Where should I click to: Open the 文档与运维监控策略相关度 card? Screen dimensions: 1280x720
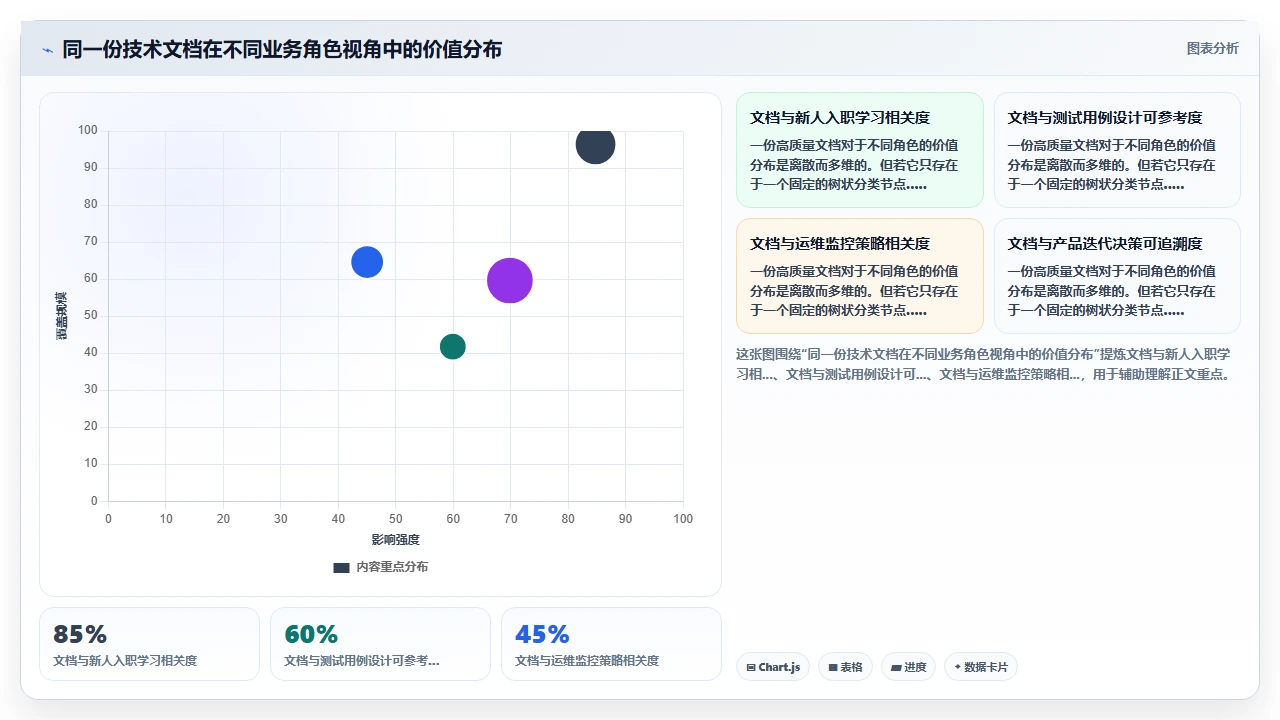coord(860,276)
